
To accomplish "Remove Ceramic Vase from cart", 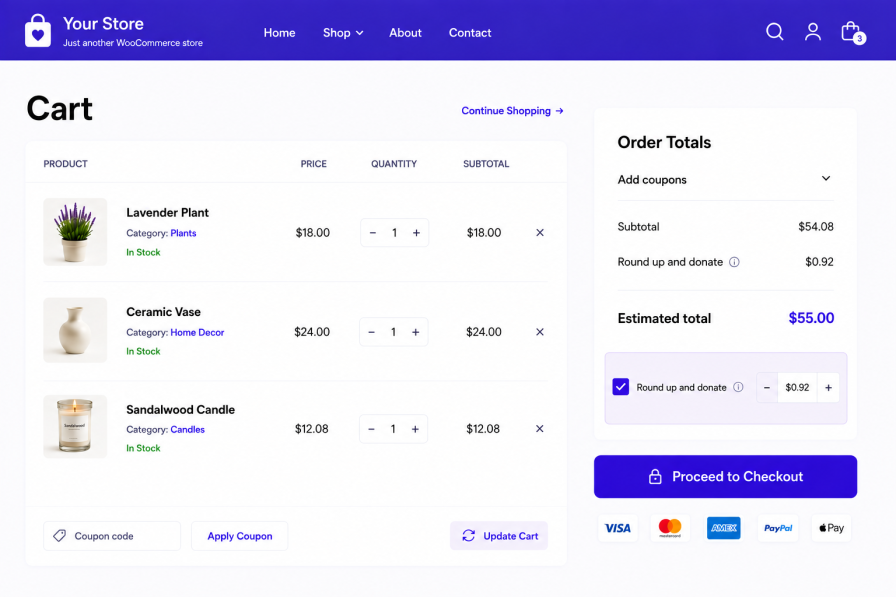I will [539, 332].
